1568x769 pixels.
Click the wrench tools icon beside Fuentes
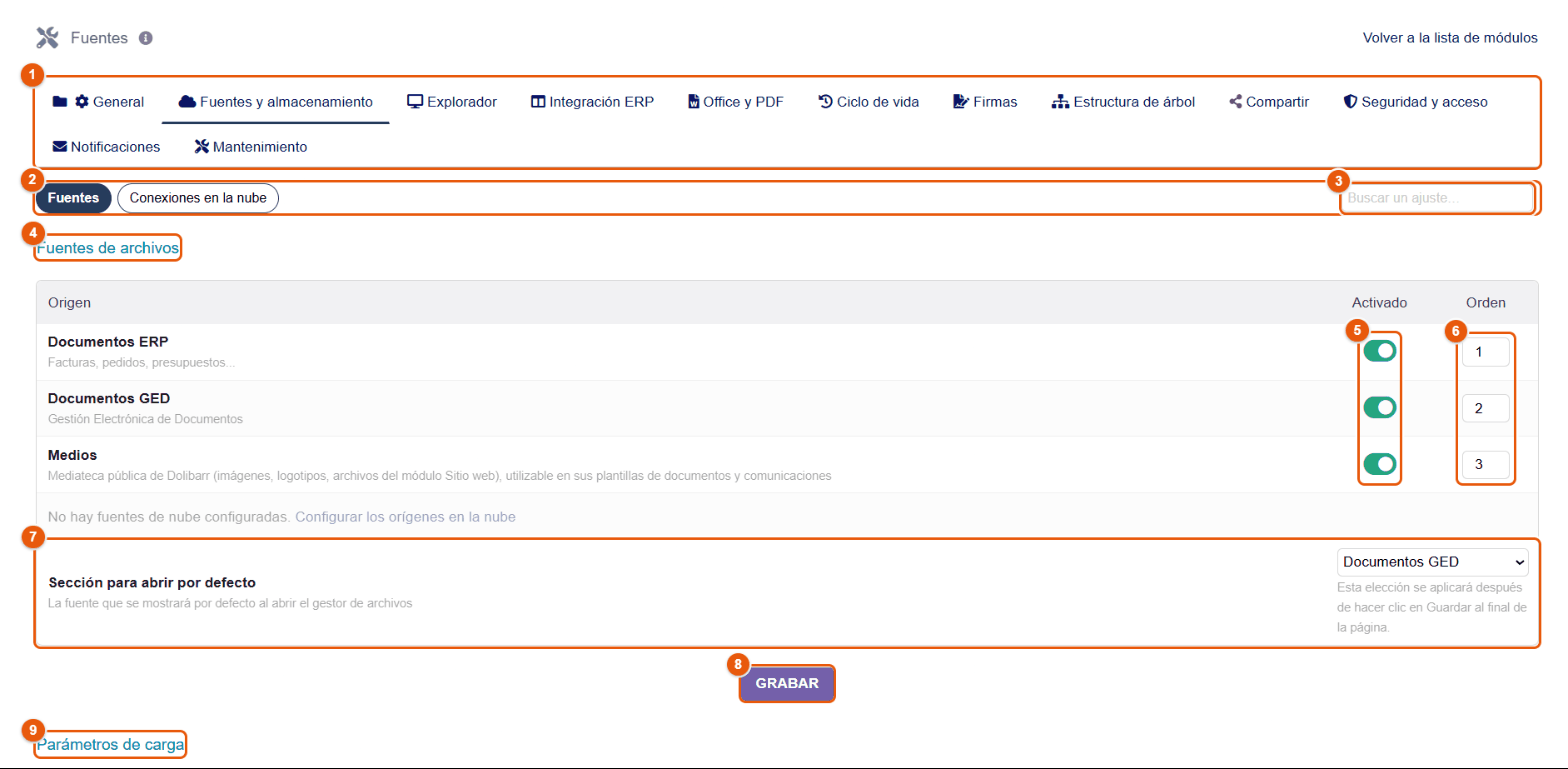click(48, 38)
